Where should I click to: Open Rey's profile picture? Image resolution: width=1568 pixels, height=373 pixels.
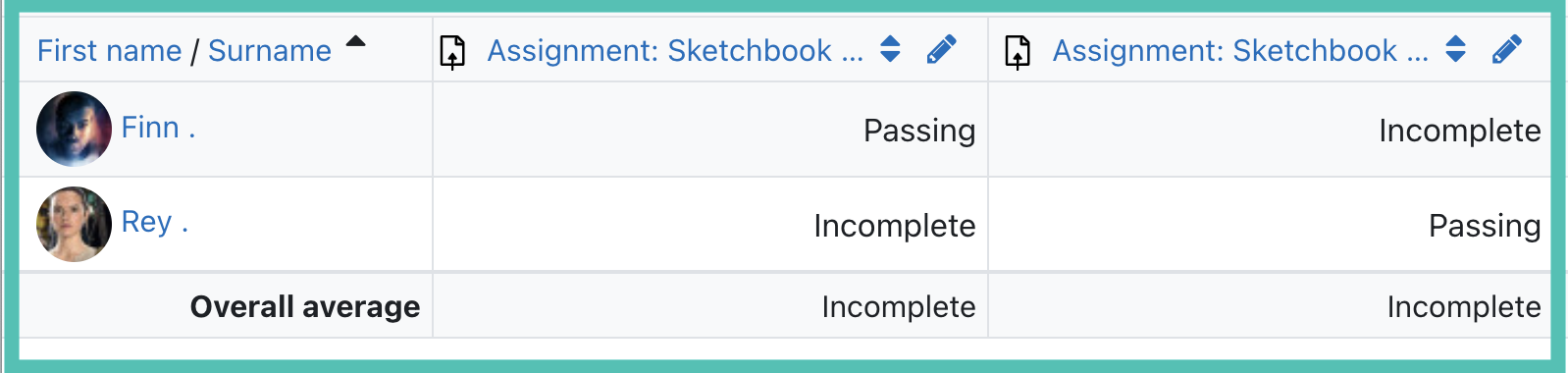click(x=74, y=224)
